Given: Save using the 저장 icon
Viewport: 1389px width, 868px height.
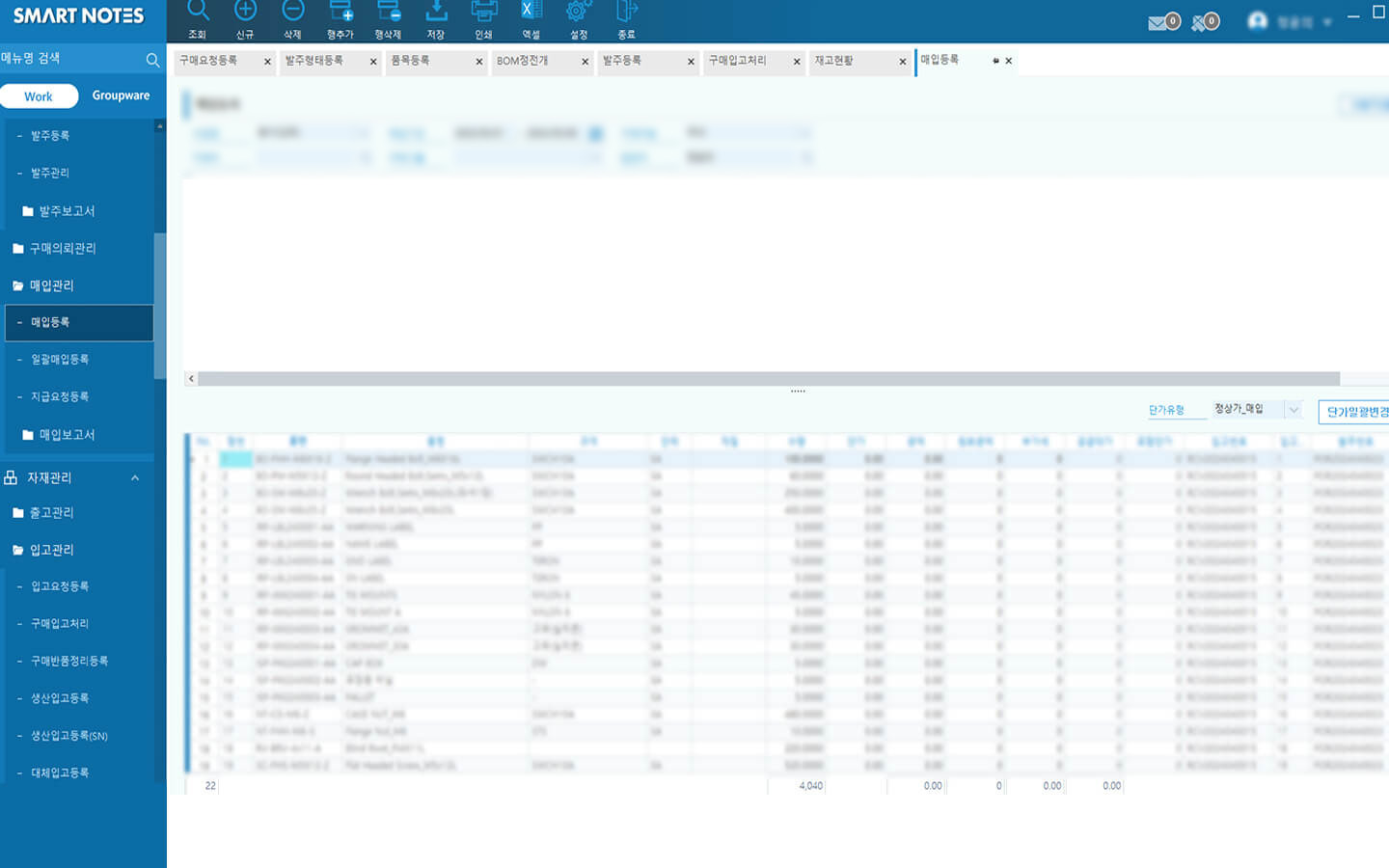Looking at the screenshot, I should coord(436,14).
